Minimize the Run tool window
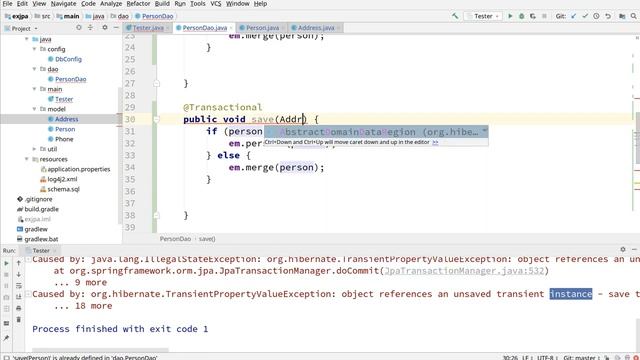 click(x=634, y=249)
